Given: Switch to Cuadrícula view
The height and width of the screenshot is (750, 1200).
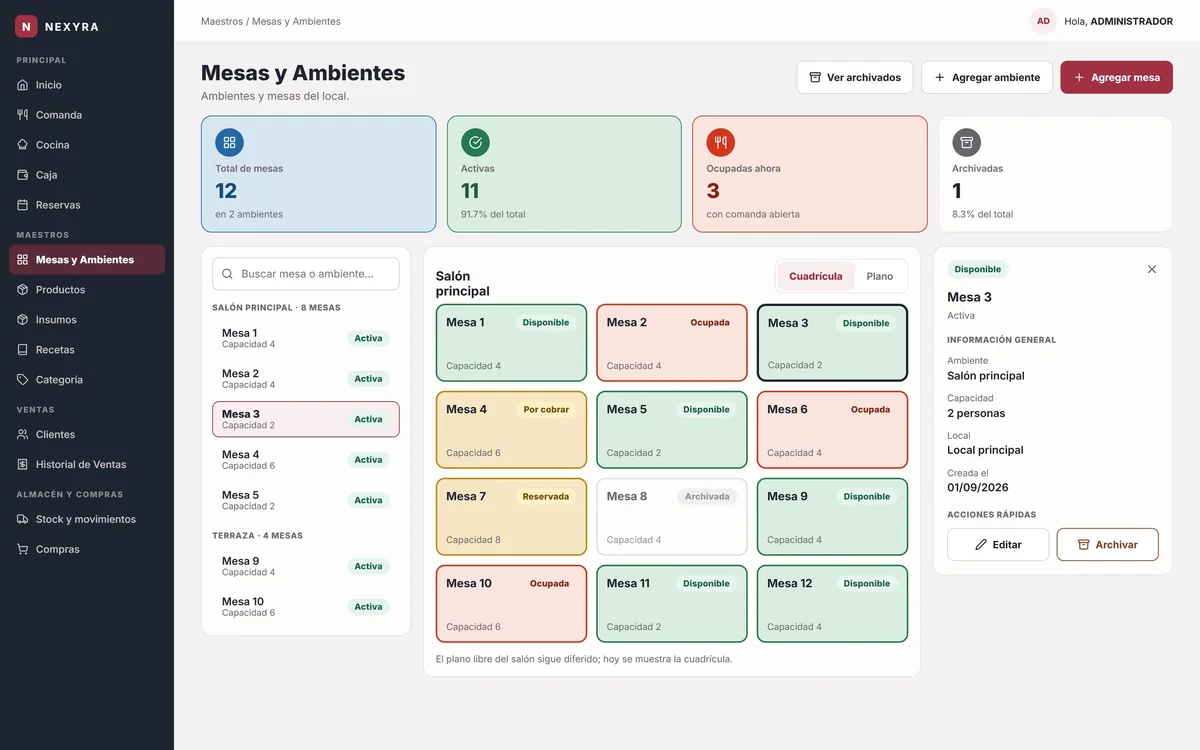Looking at the screenshot, I should [816, 277].
